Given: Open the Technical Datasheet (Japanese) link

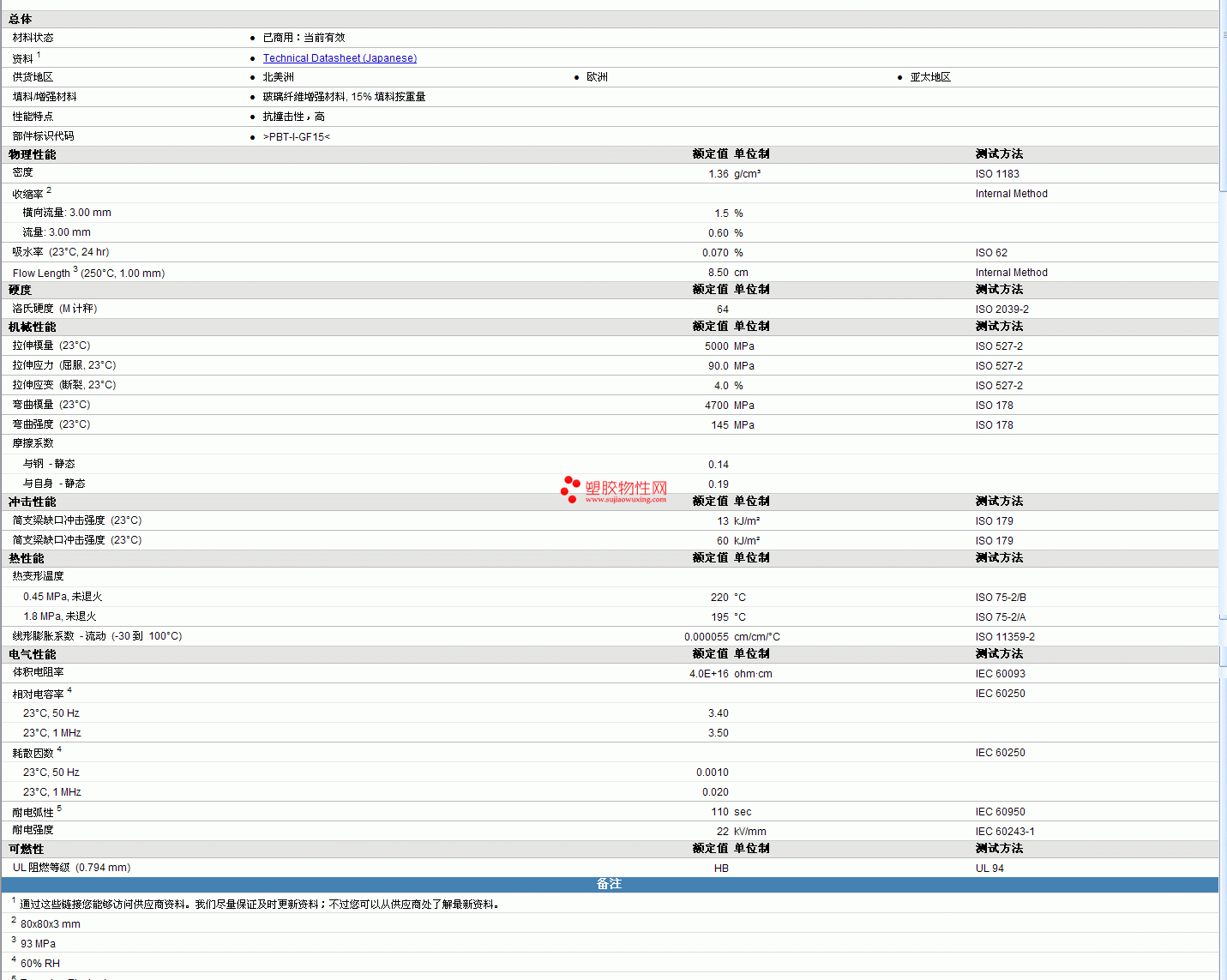Looking at the screenshot, I should click(x=340, y=58).
